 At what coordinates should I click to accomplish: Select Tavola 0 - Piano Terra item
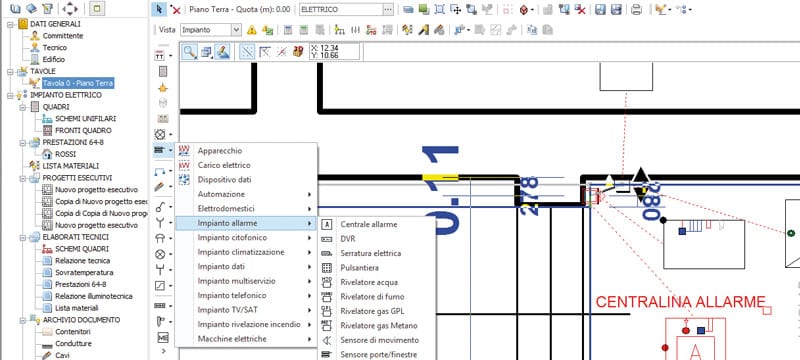78,83
